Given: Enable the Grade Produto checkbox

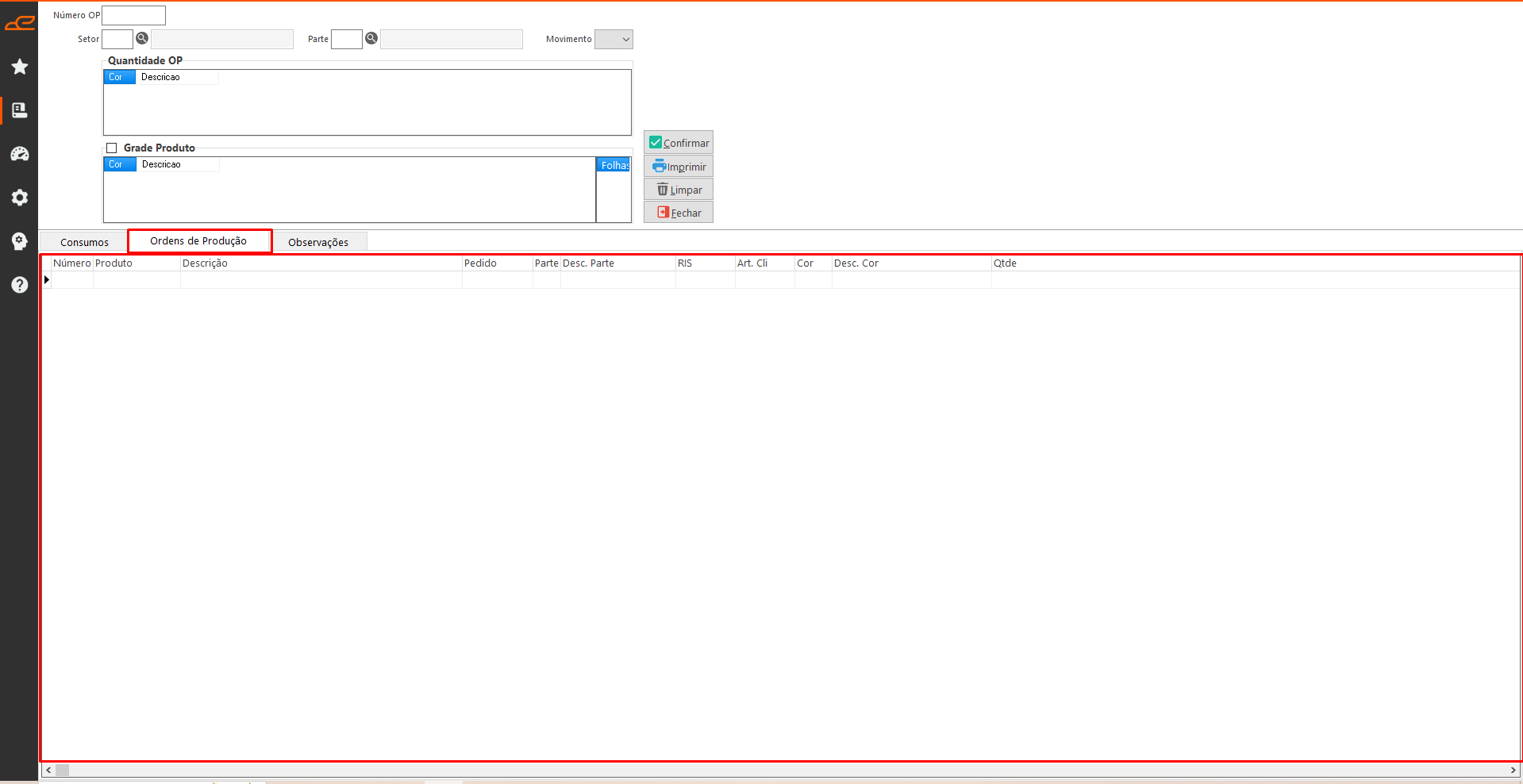Looking at the screenshot, I should click(112, 148).
